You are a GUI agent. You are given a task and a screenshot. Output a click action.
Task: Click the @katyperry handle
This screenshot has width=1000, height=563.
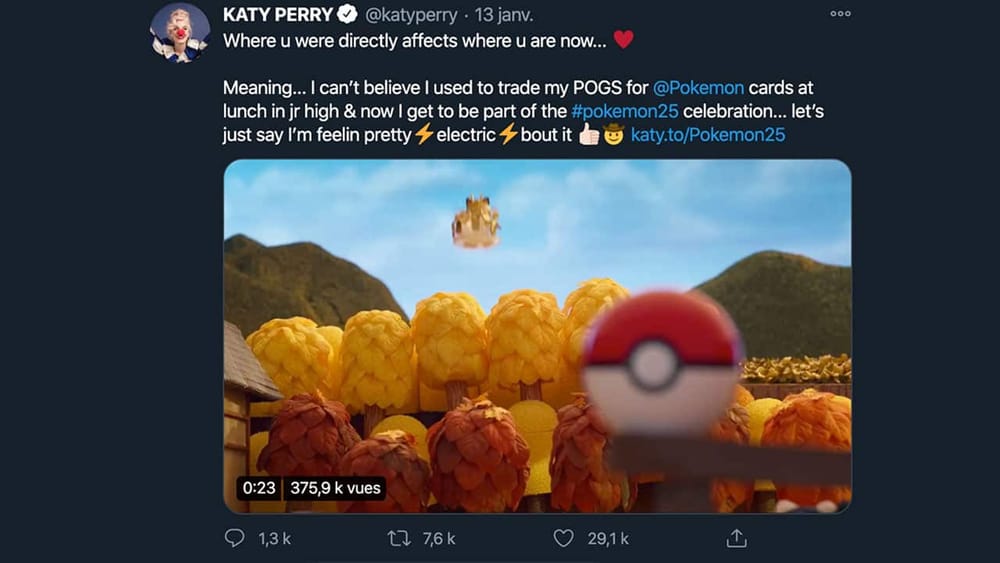pyautogui.click(x=407, y=15)
